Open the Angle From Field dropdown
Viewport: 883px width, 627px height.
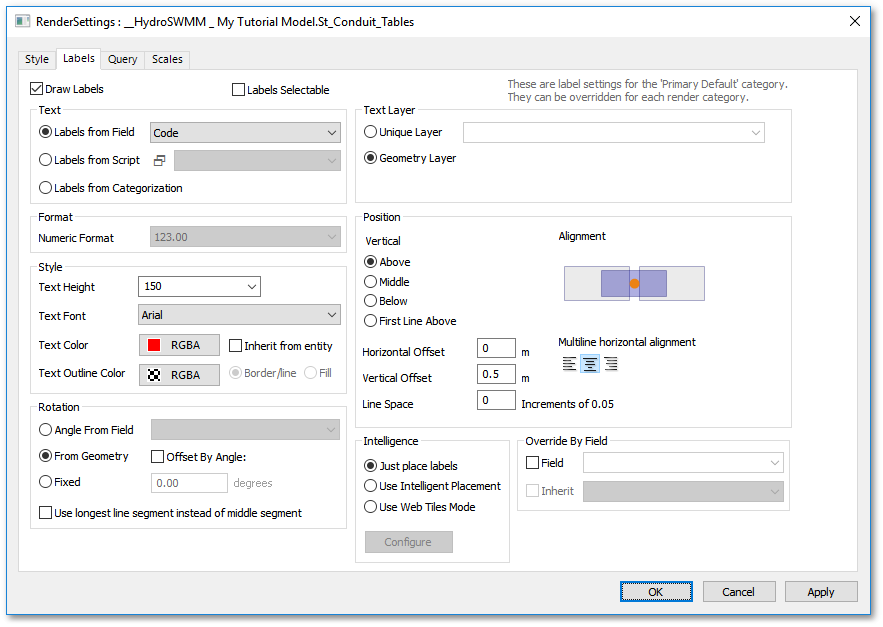point(245,430)
